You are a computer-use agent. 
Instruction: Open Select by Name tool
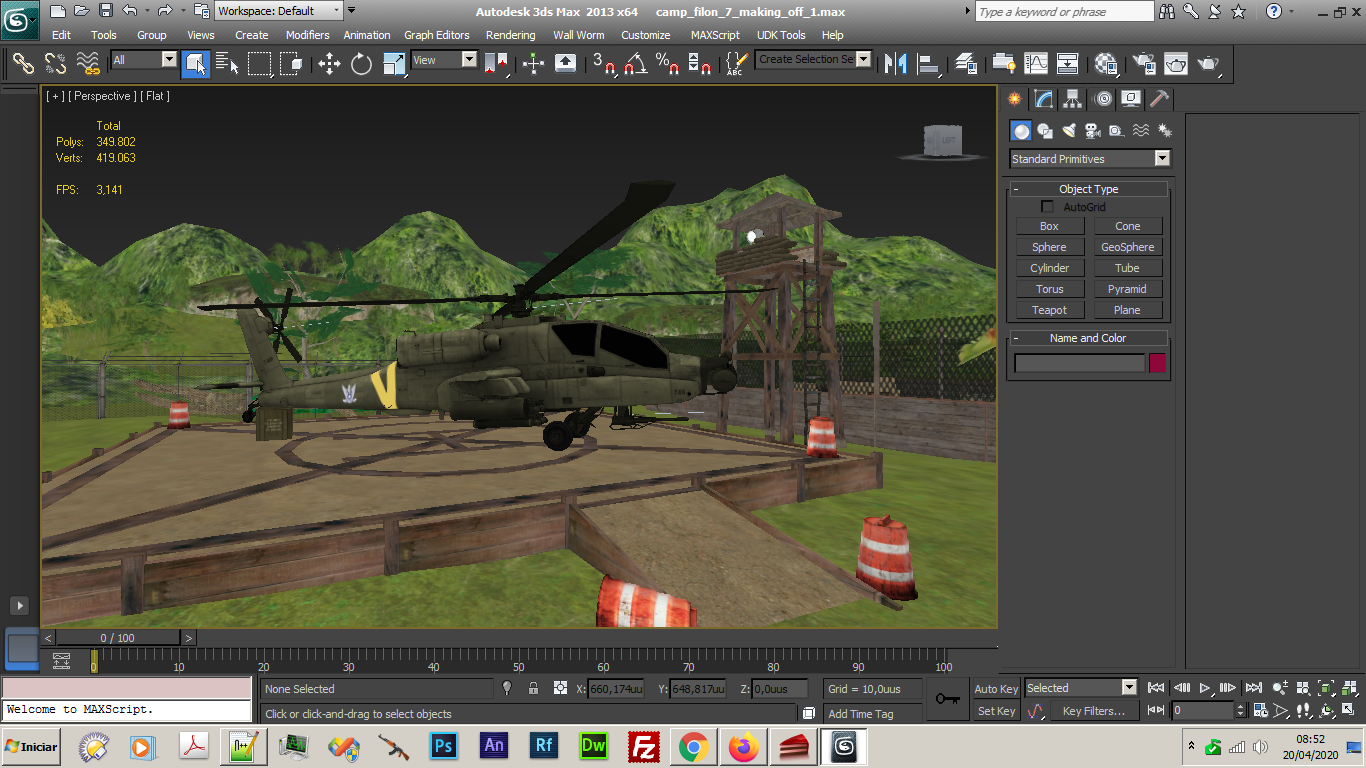[x=227, y=64]
